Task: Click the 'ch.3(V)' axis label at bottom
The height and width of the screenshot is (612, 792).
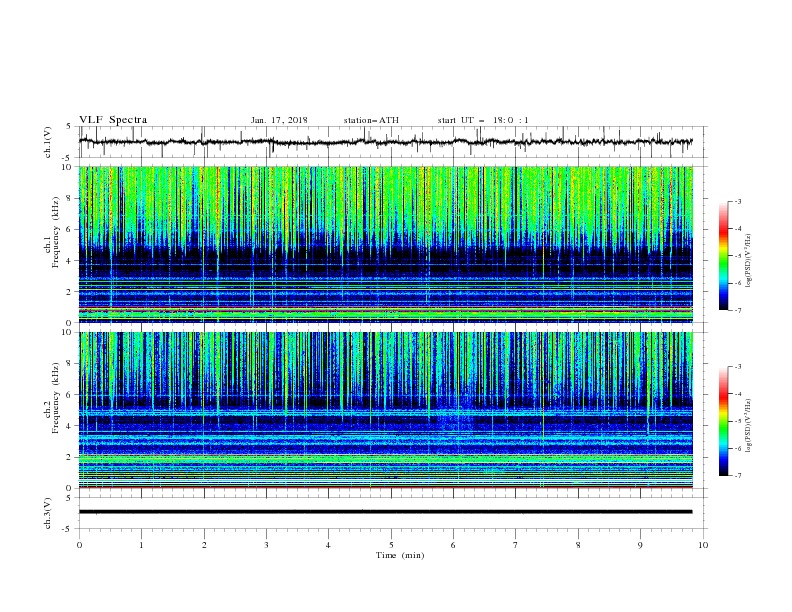Action: [48, 513]
